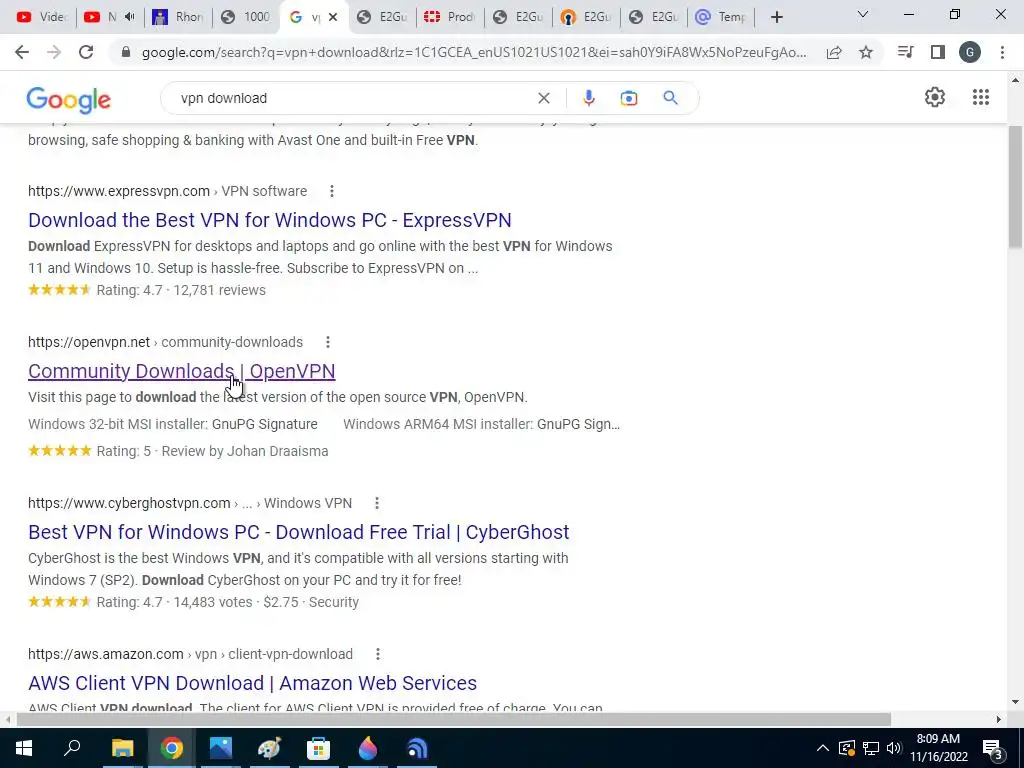Open a new browser tab
The width and height of the screenshot is (1024, 768).
point(776,17)
